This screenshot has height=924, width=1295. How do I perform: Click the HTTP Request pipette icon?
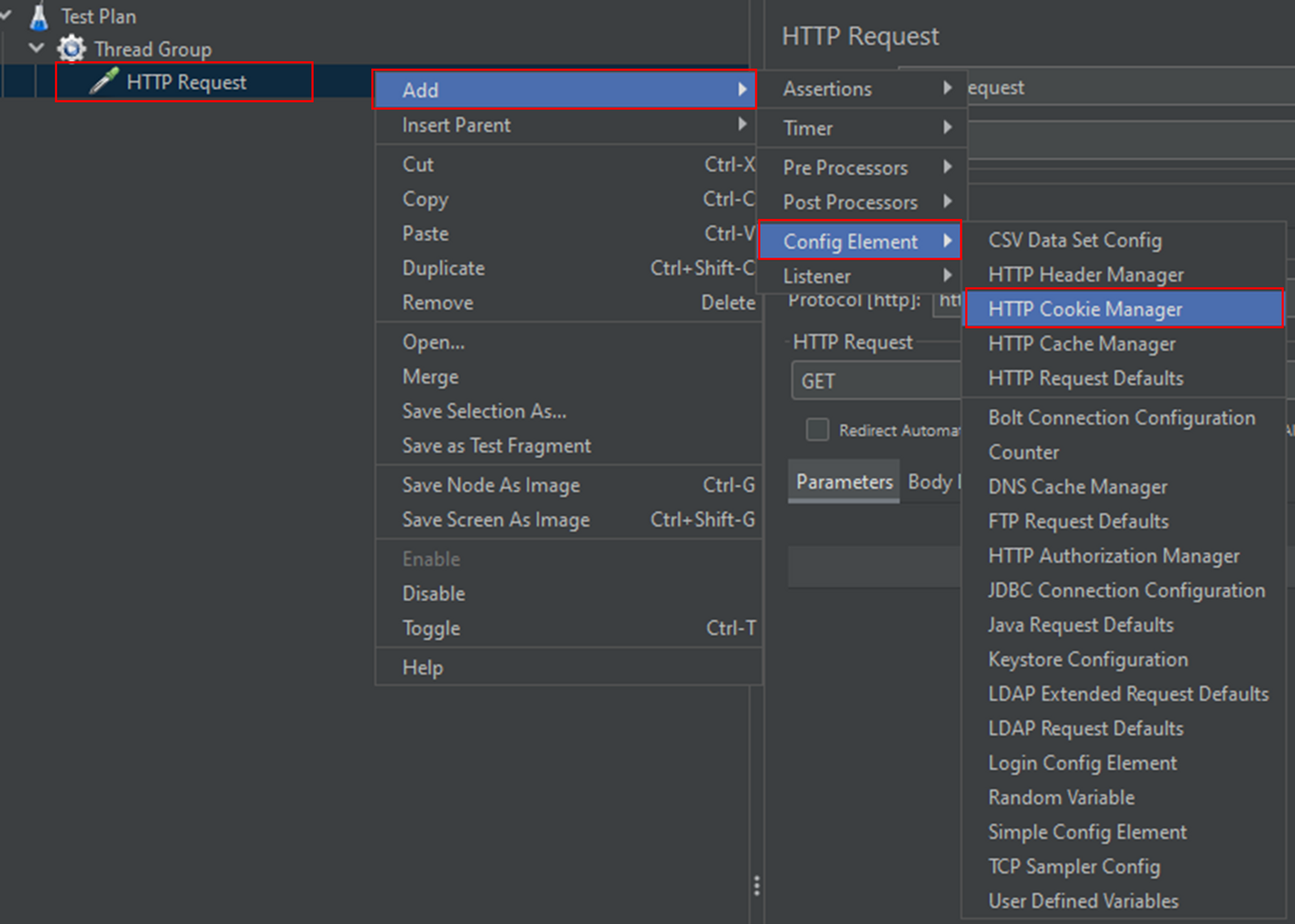pyautogui.click(x=104, y=82)
